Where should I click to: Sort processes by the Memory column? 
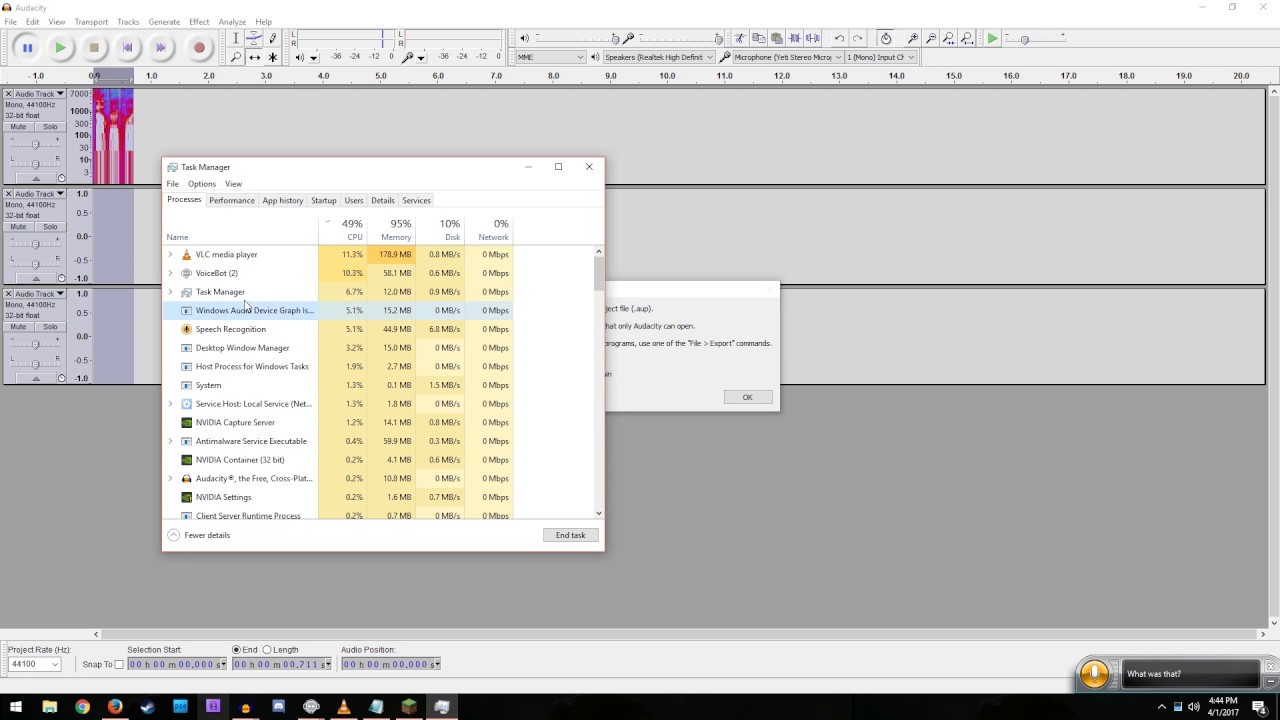(x=391, y=230)
